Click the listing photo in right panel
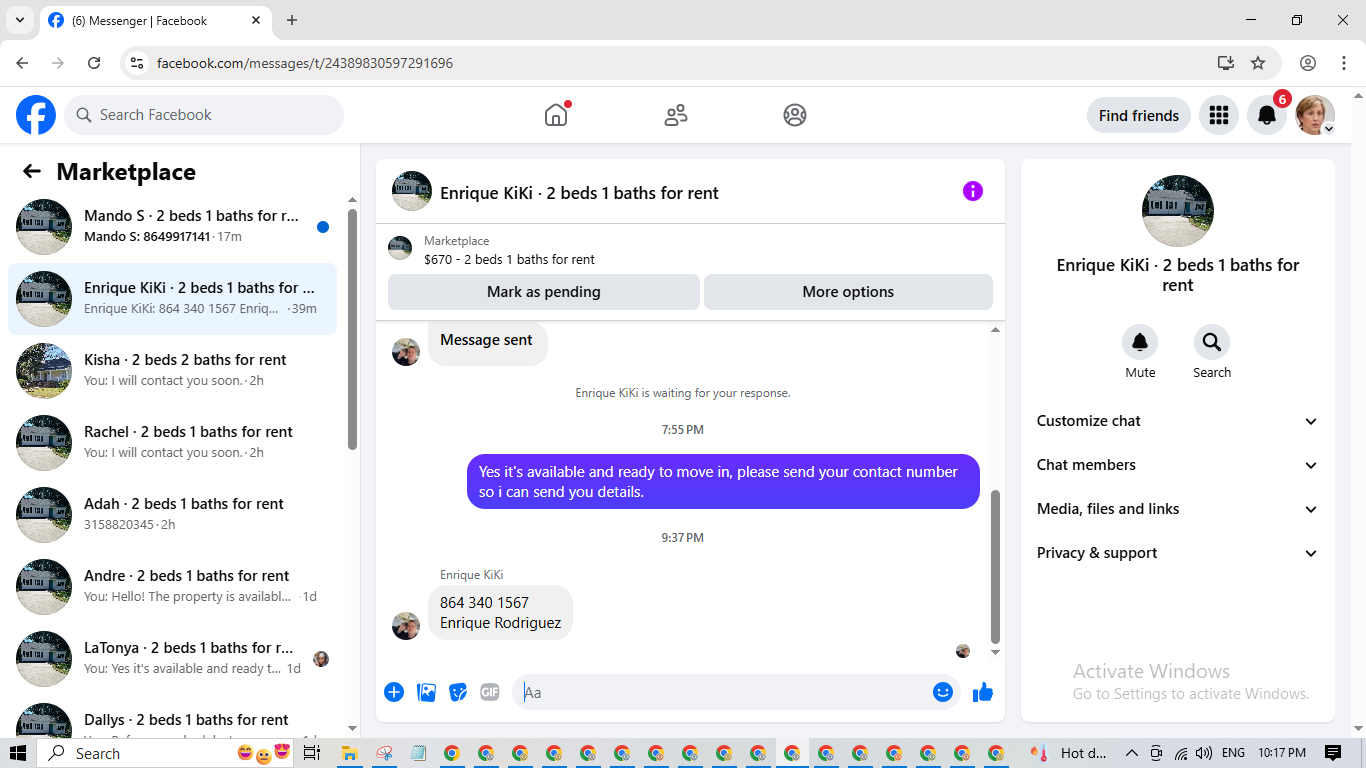This screenshot has height=768, width=1366. coord(1178,211)
